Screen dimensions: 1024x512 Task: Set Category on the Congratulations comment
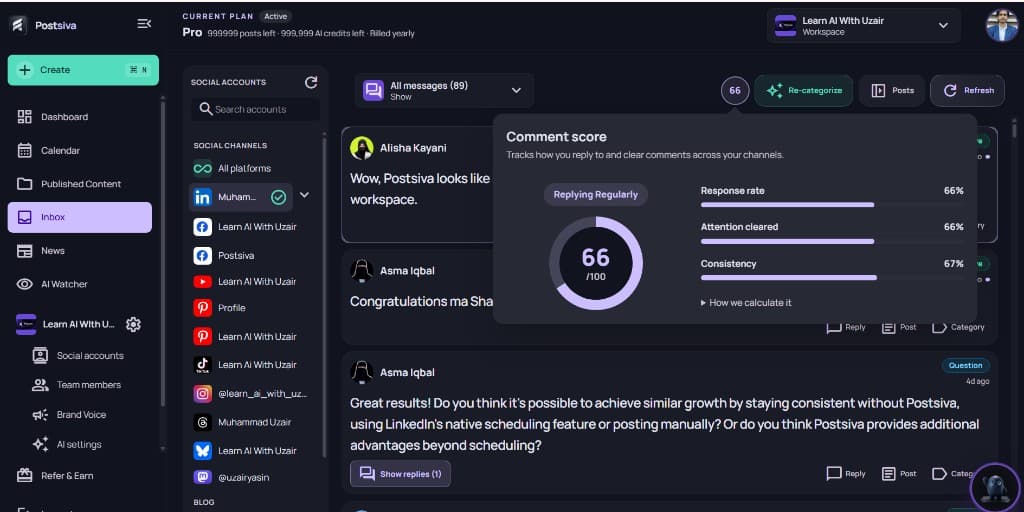(958, 327)
